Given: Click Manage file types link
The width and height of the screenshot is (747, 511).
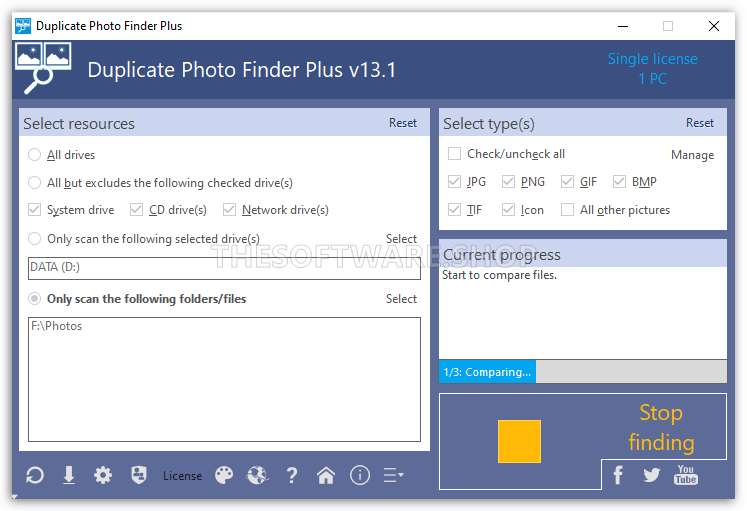Looking at the screenshot, I should (693, 155).
